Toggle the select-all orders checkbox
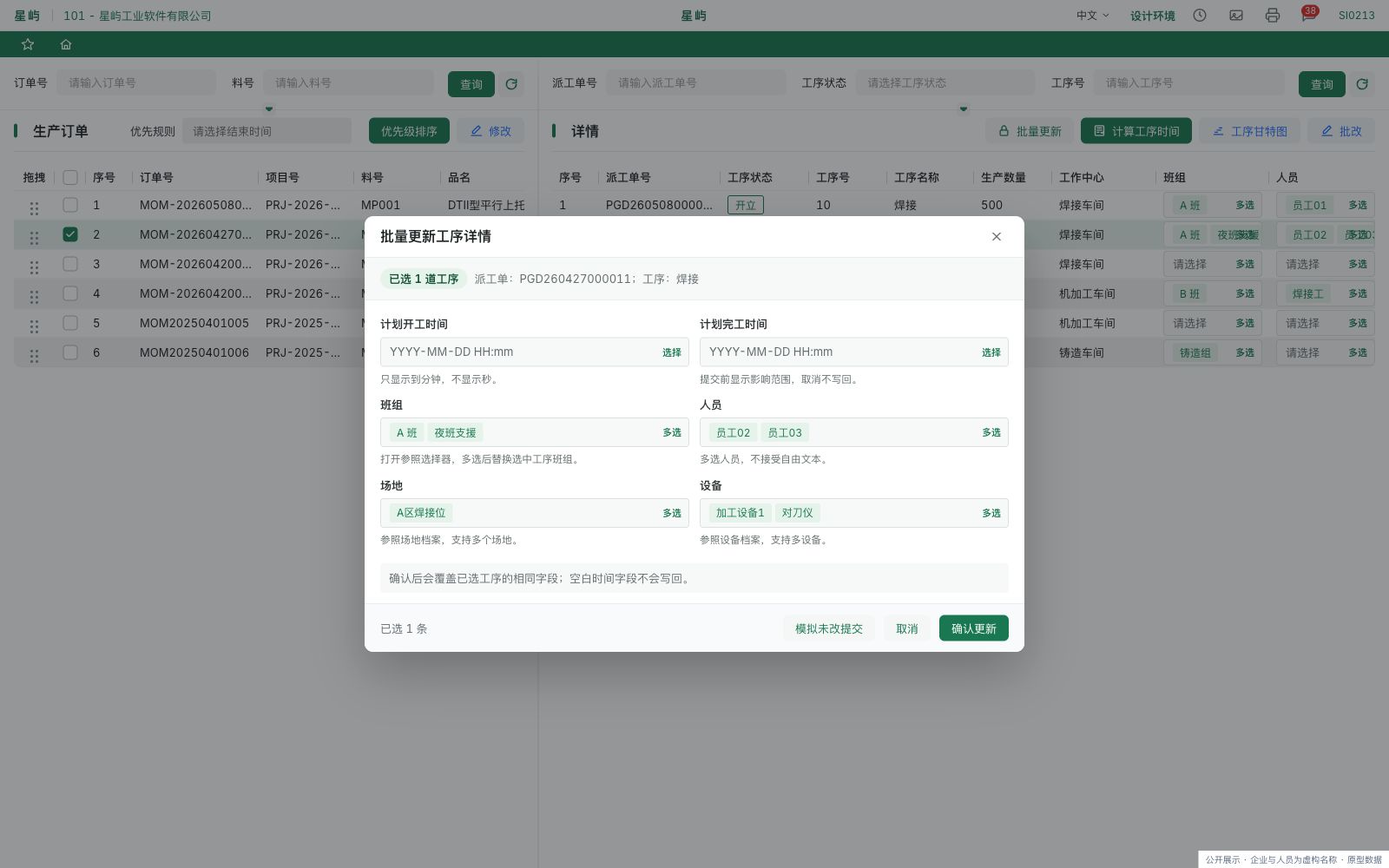The height and width of the screenshot is (868, 1389). coord(70,177)
